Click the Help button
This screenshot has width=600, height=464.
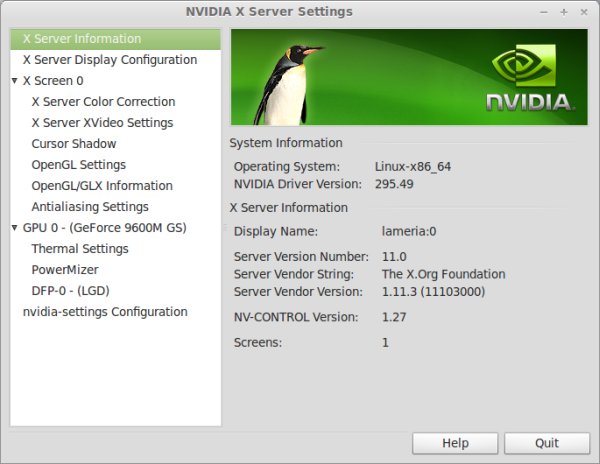455,443
